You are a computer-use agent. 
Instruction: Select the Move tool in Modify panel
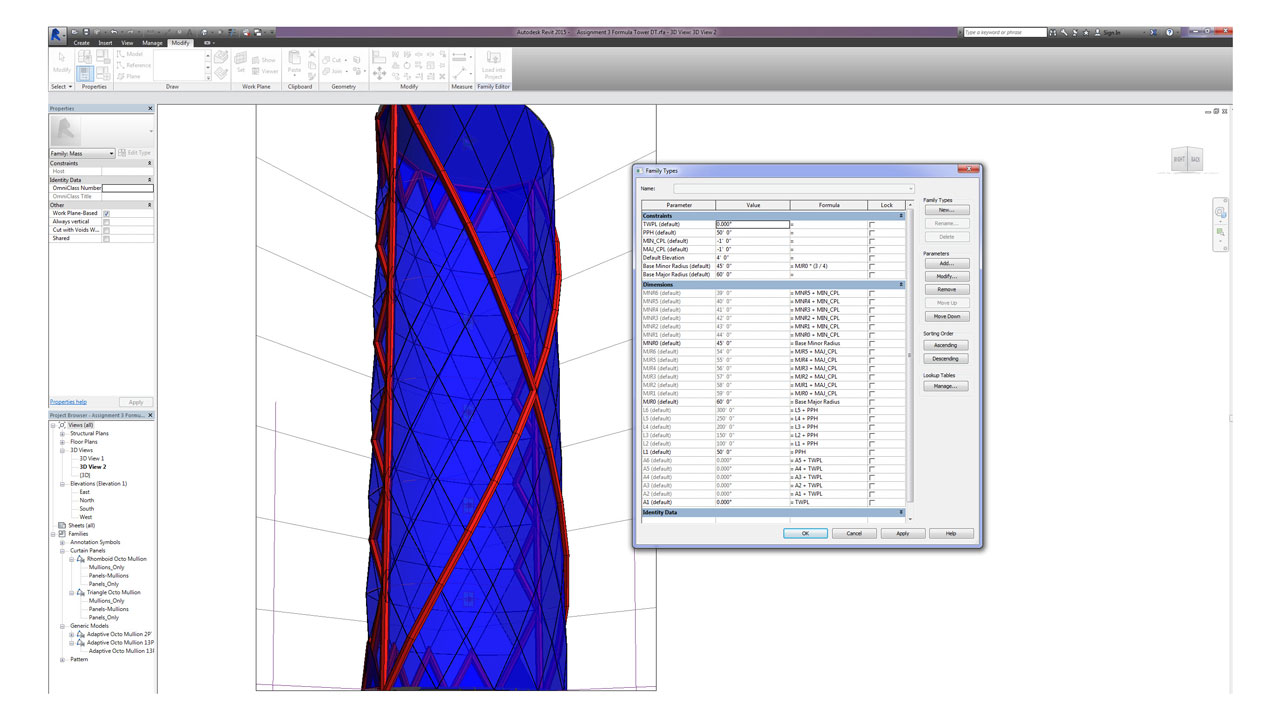coord(379,72)
